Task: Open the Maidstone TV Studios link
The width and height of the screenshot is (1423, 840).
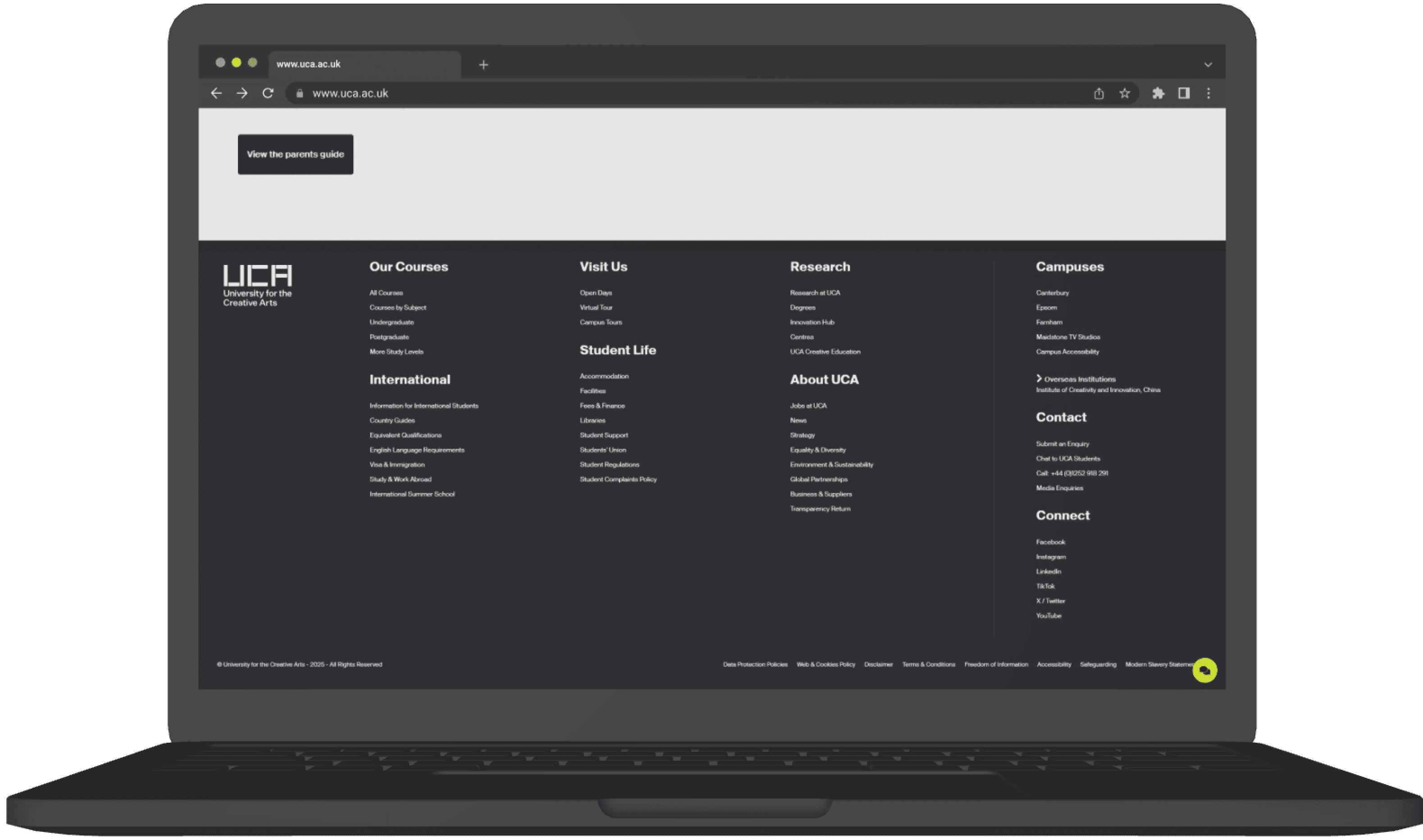Action: pos(1067,337)
